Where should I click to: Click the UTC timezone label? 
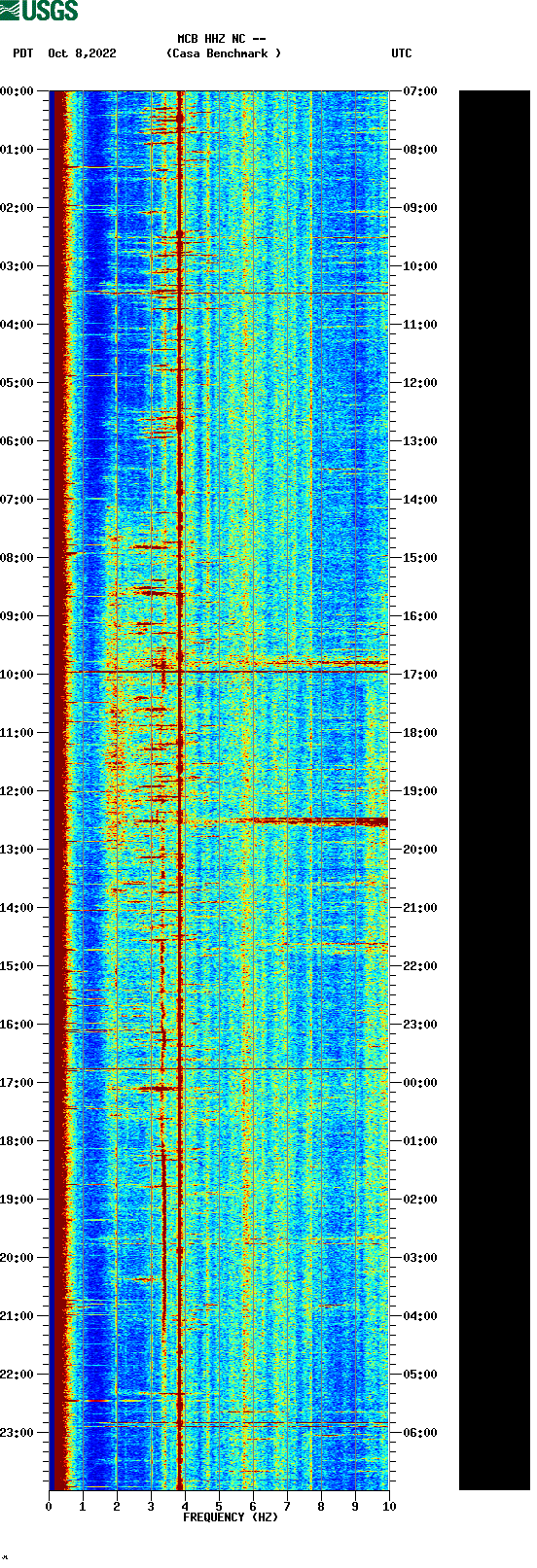coord(402,53)
